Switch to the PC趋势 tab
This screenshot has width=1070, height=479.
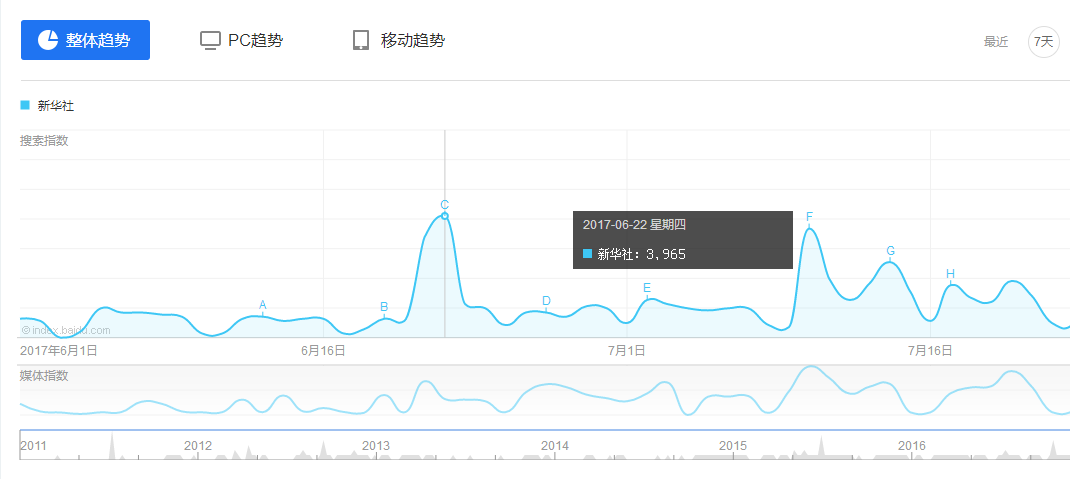click(x=242, y=40)
